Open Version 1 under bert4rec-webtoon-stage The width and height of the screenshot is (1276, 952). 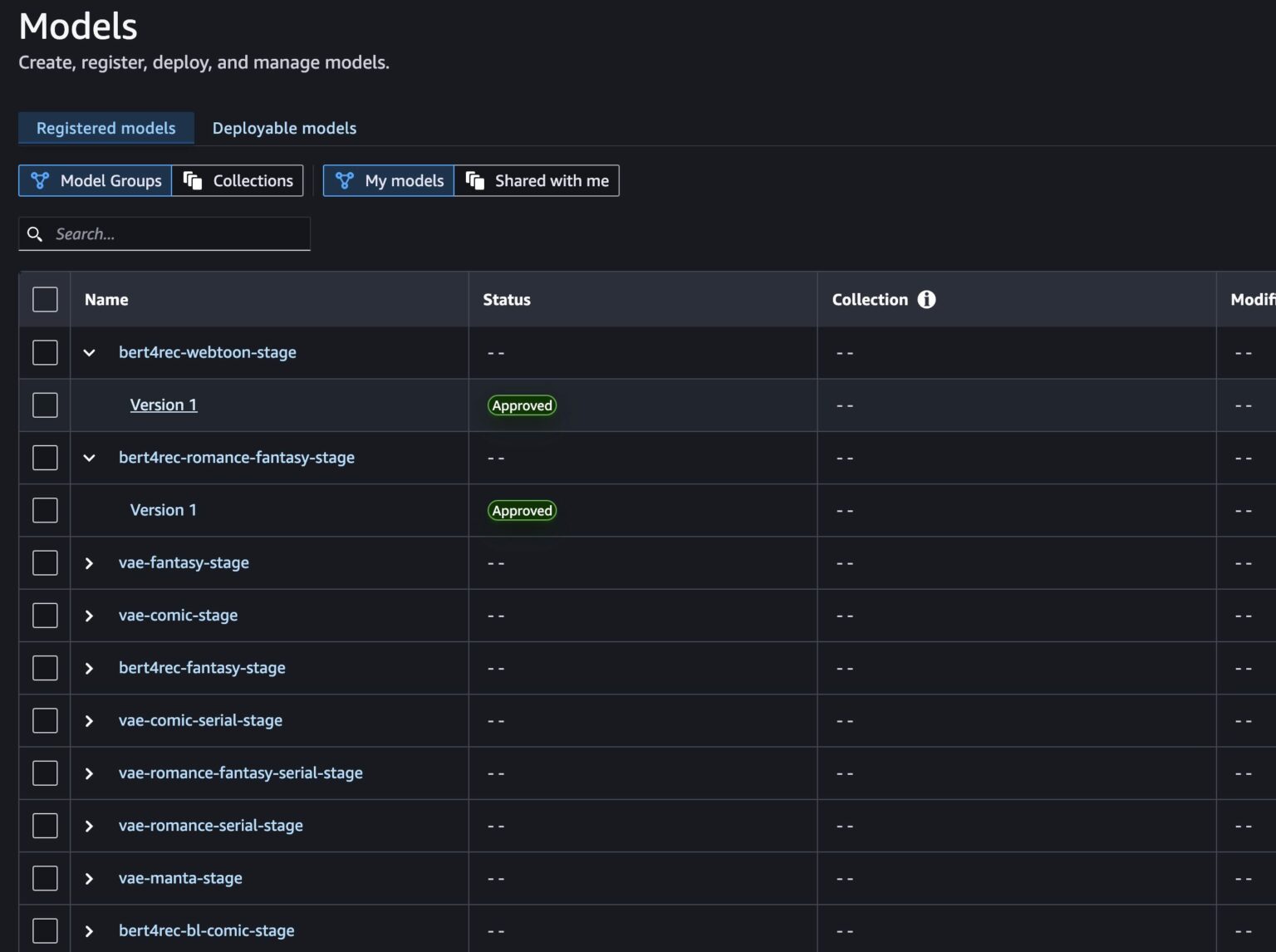[164, 405]
